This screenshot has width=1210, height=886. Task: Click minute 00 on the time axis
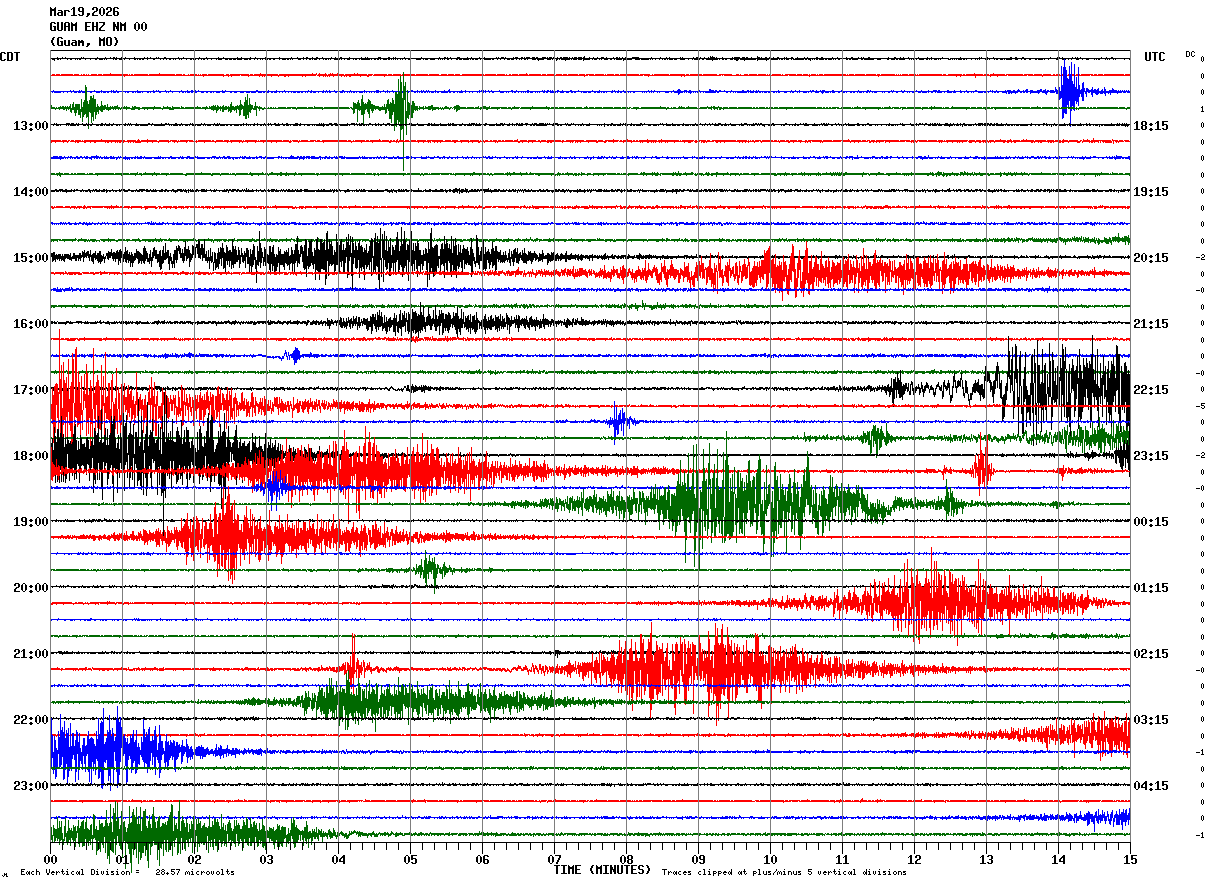coord(51,860)
